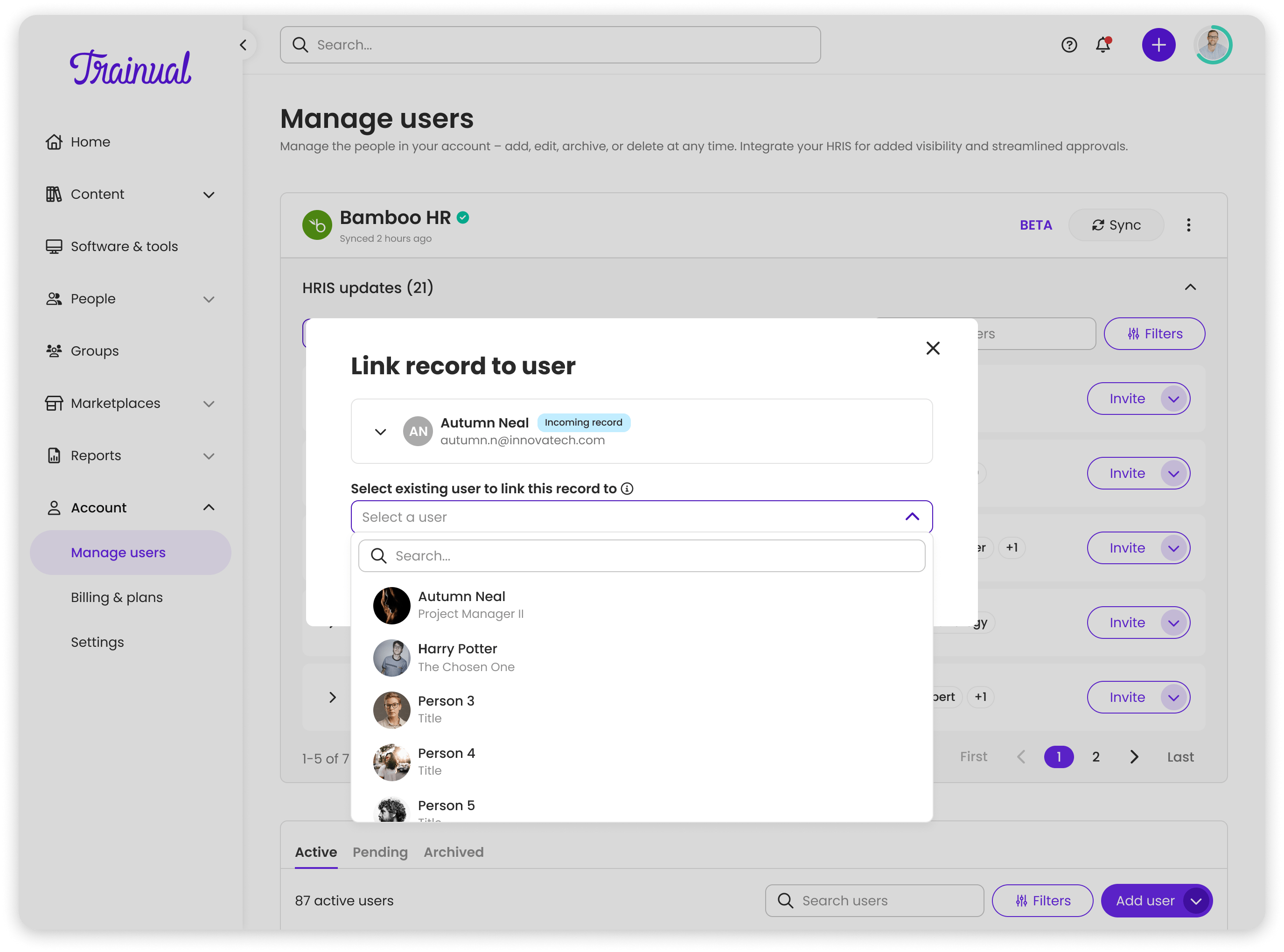Close the Link record to user dialog
Viewport: 1284px width, 952px height.
[933, 348]
